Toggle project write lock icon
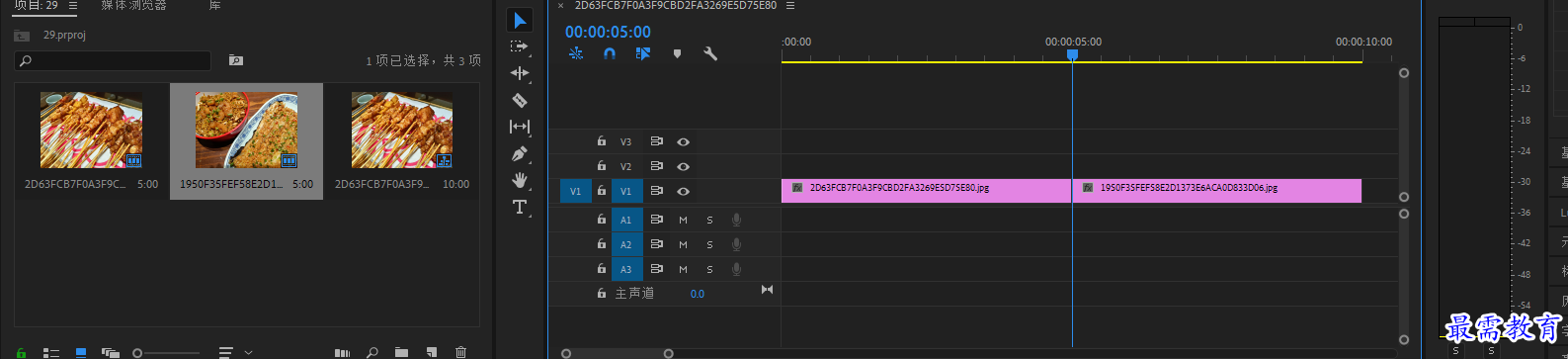 21,352
